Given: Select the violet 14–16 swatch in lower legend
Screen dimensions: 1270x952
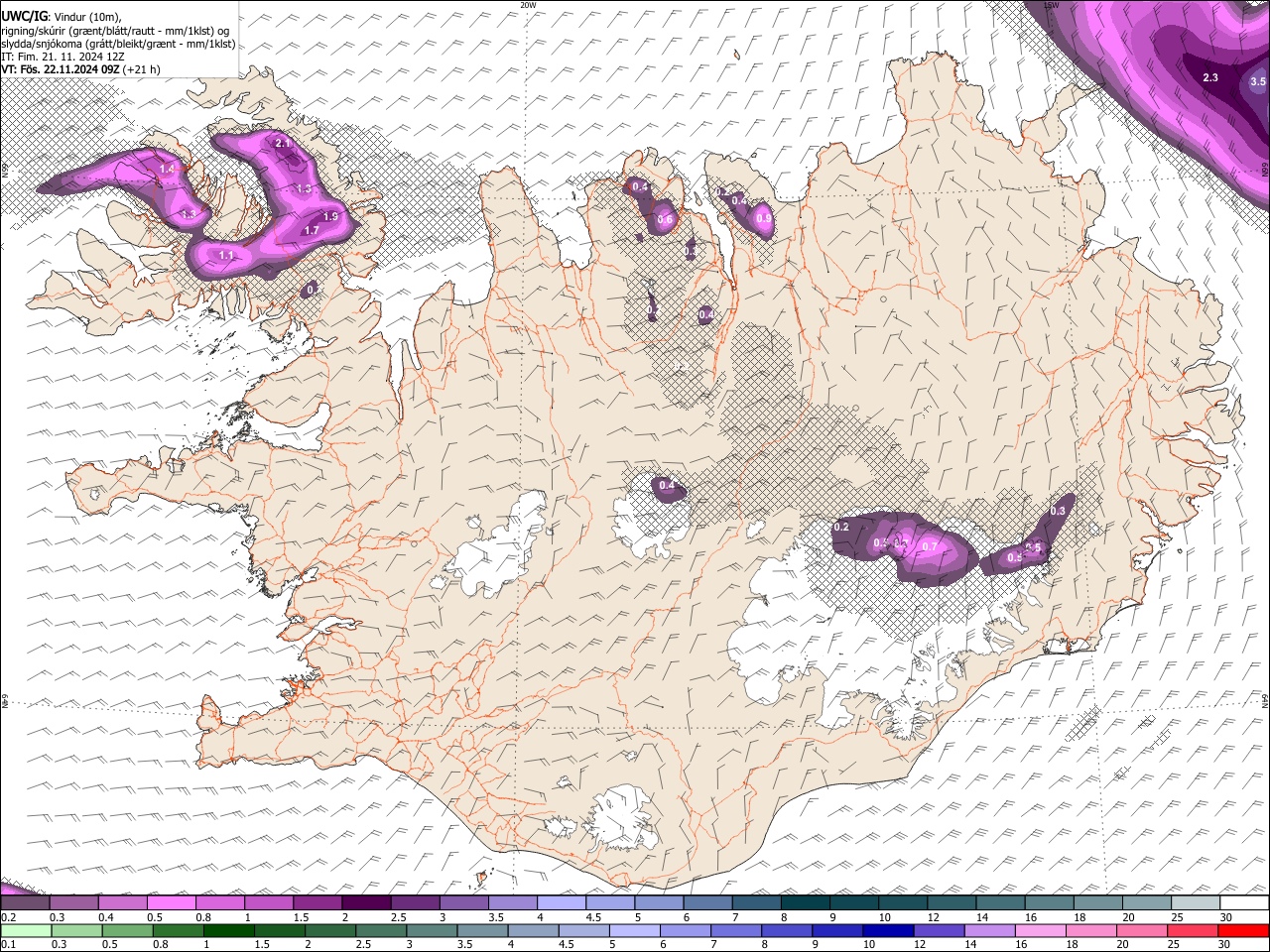Looking at the screenshot, I should [990, 931].
